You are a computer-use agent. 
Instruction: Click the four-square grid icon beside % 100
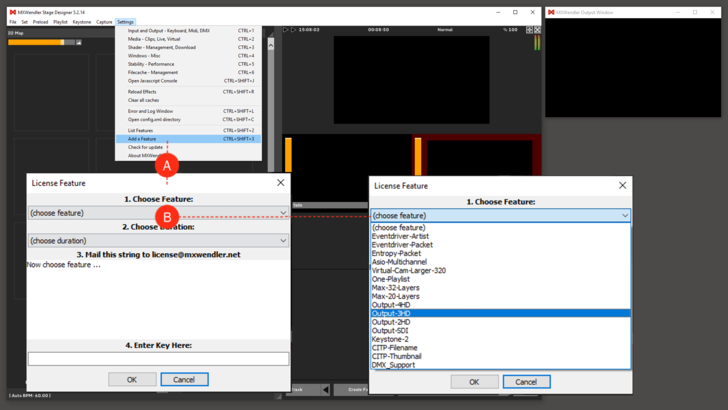pos(529,30)
